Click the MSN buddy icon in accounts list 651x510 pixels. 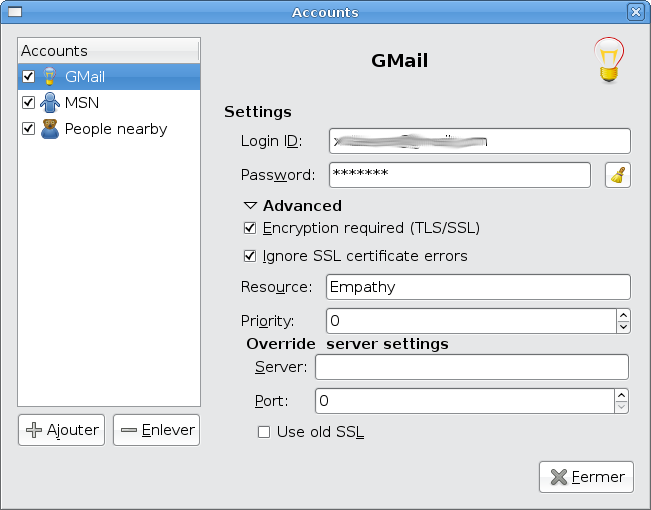pyautogui.click(x=49, y=102)
